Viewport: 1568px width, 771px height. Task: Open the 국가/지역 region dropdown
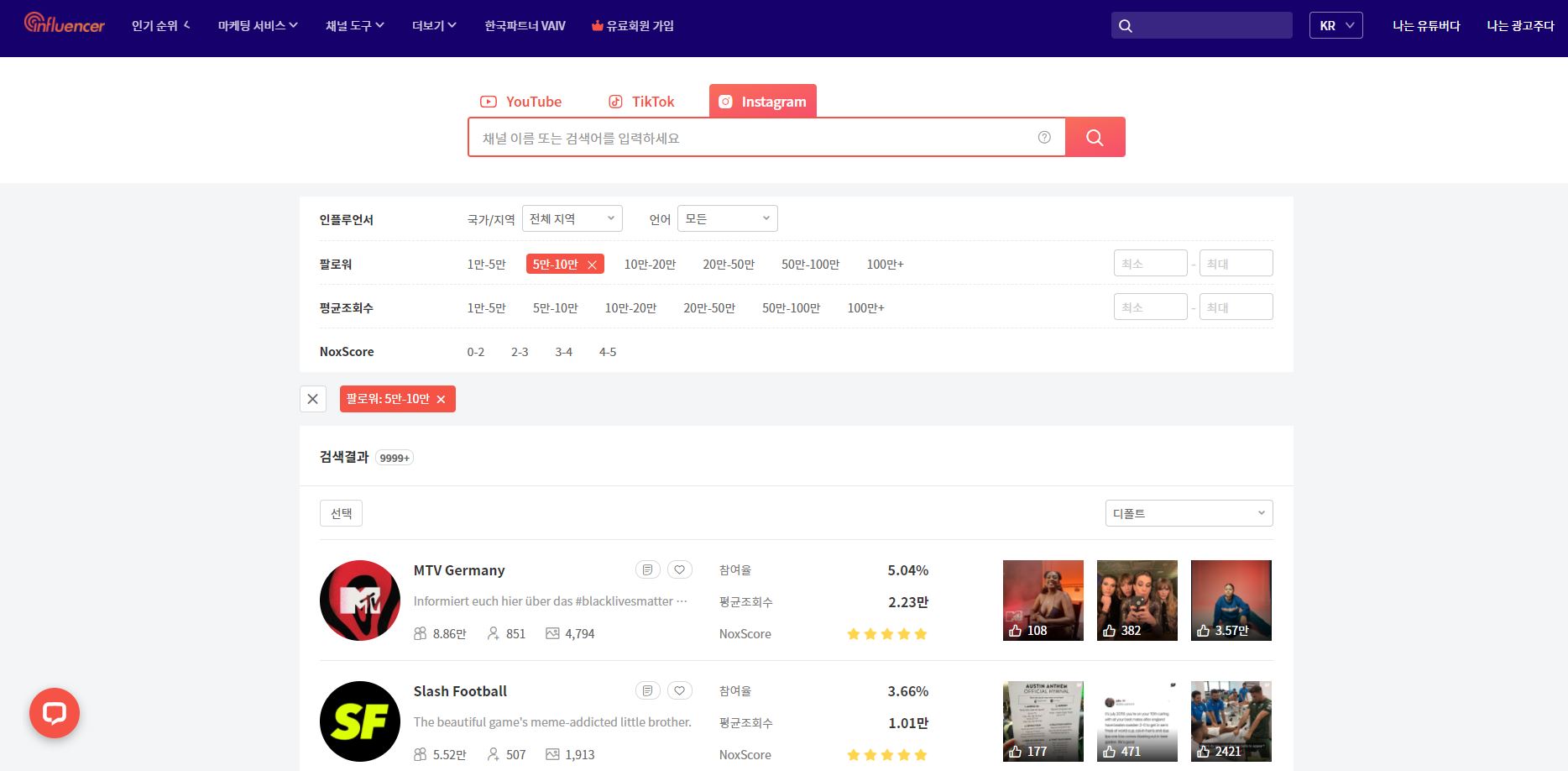tap(572, 218)
